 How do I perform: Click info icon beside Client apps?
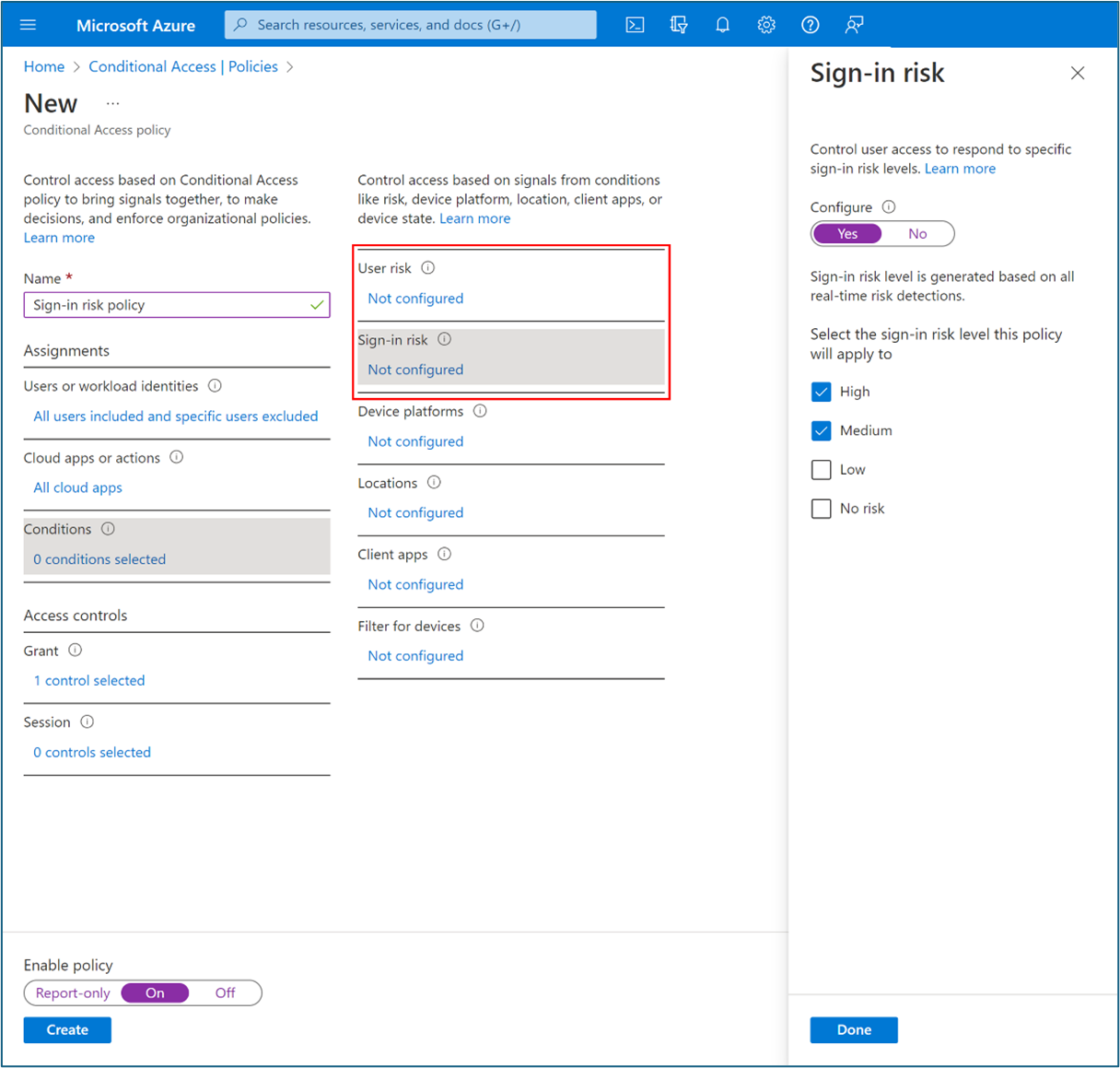445,554
